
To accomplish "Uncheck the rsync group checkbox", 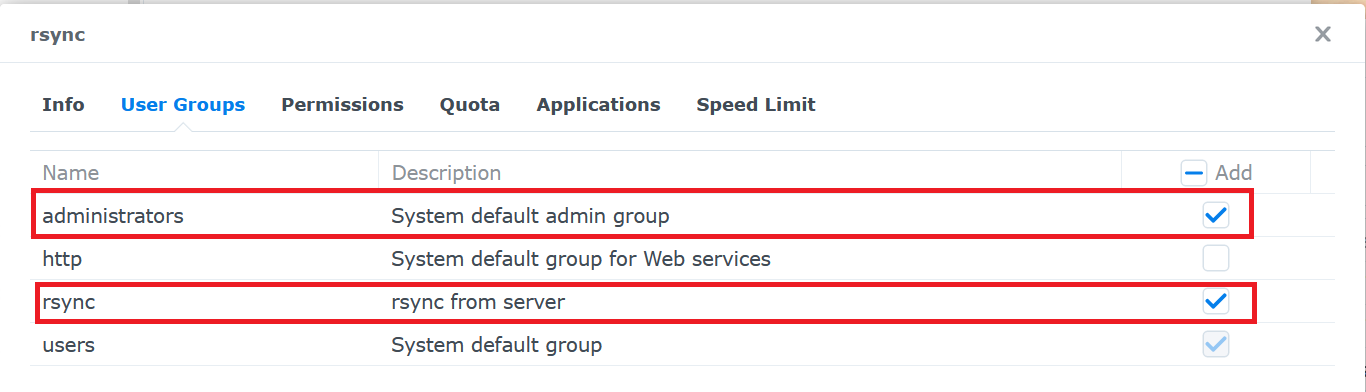I will [x=1216, y=302].
